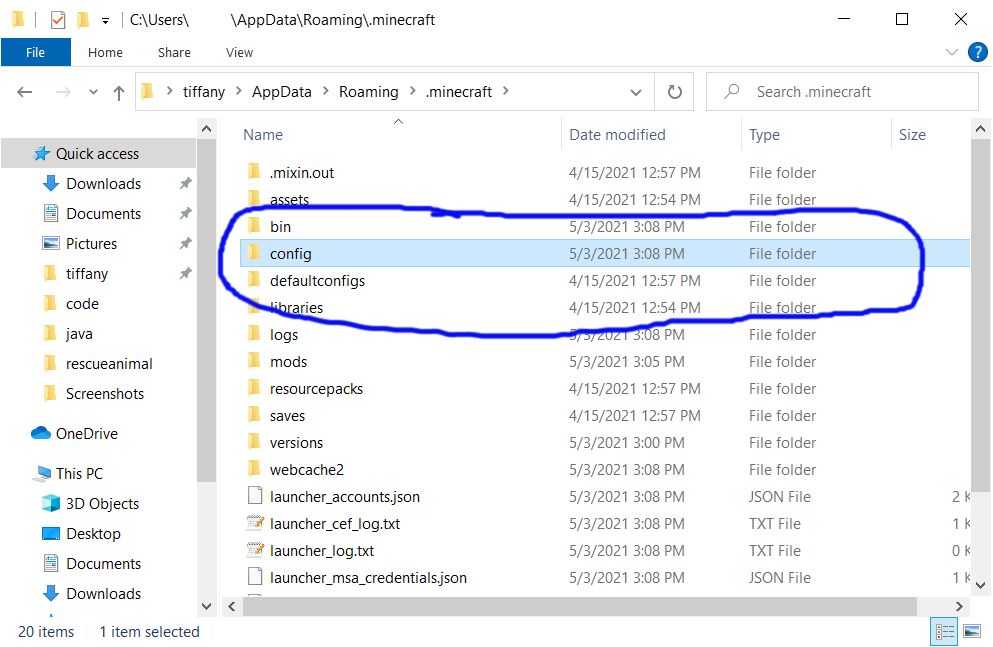Expand the ribbon with the chevron
Viewport: 993px width, 647px height.
pos(951,52)
